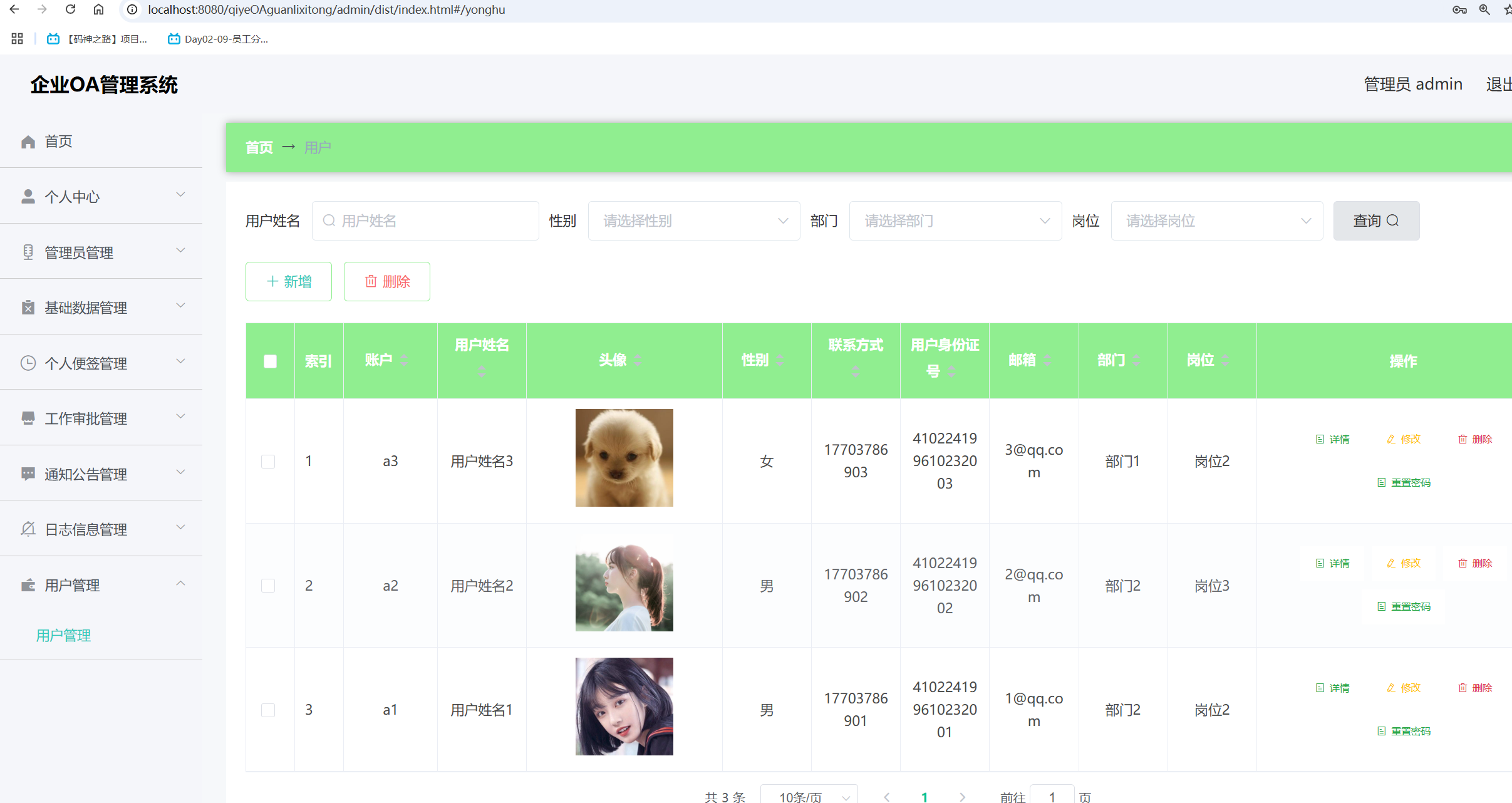Image resolution: width=1512 pixels, height=803 pixels.
Task: Click the 新增 add button
Action: (289, 281)
